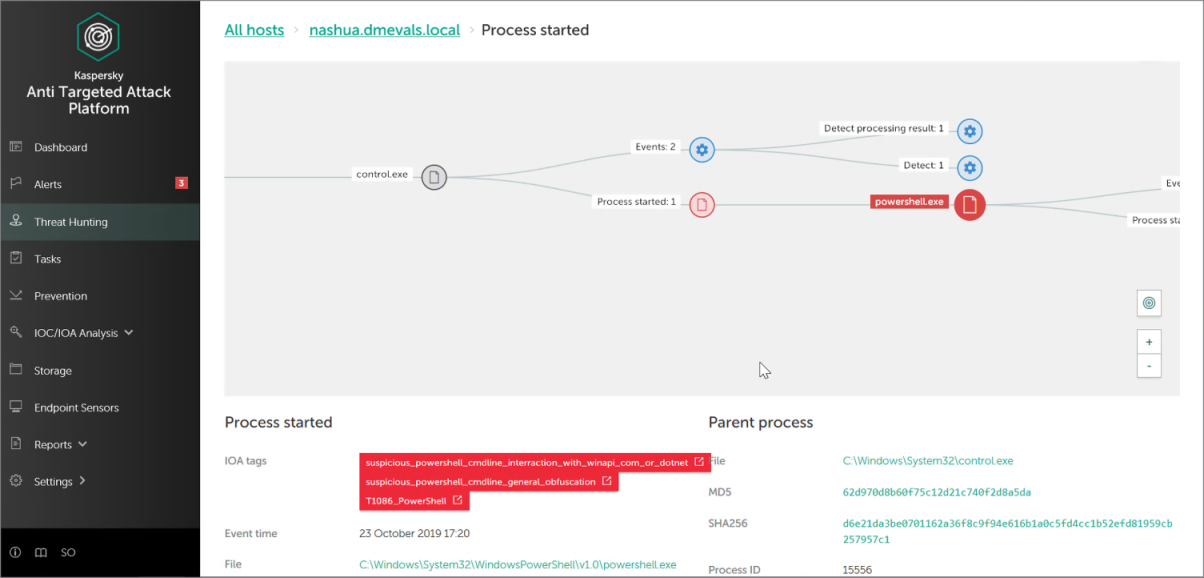Click the Endpoint Sensors monitor icon
1204x578 pixels.
[x=17, y=407]
